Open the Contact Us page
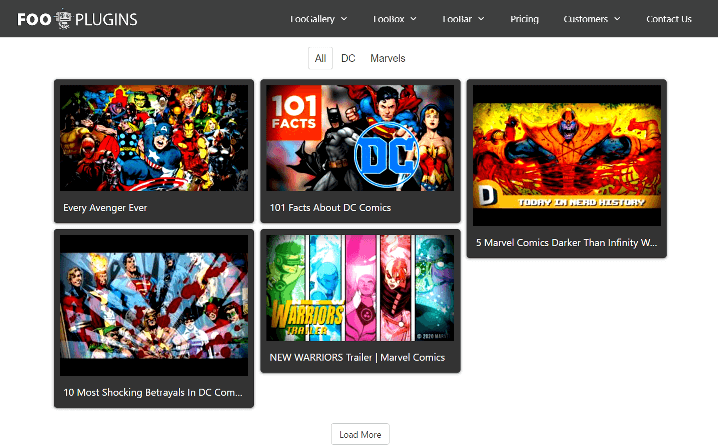The height and width of the screenshot is (448, 718). point(669,19)
